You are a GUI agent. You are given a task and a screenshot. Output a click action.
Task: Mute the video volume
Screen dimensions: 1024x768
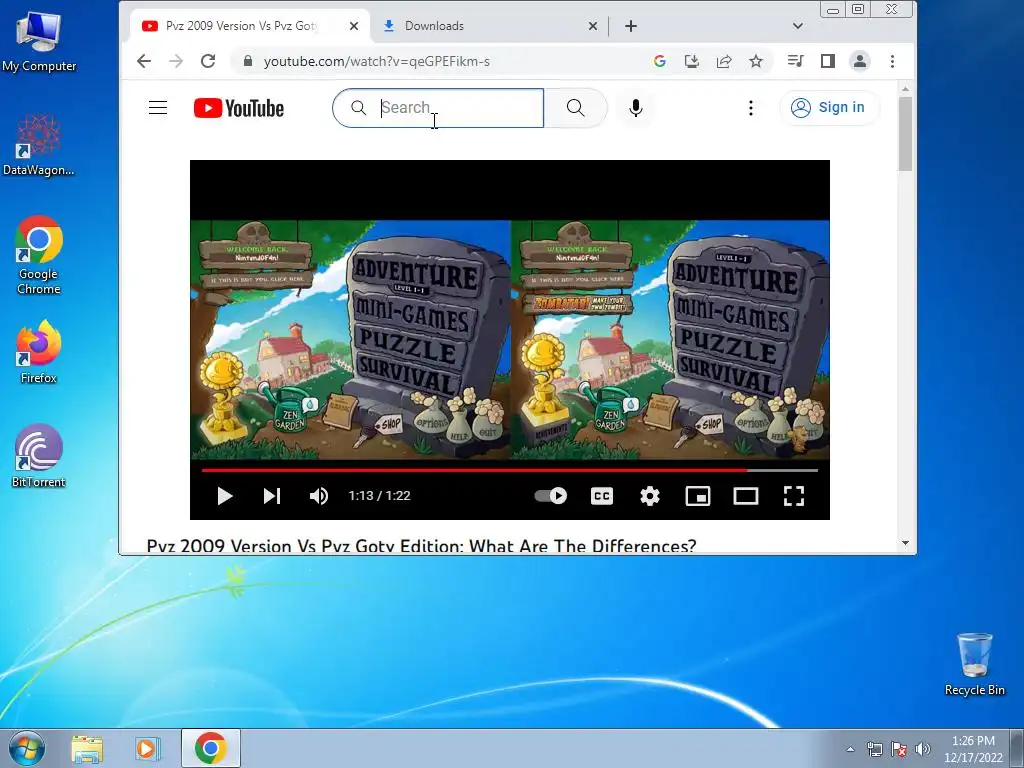click(319, 496)
